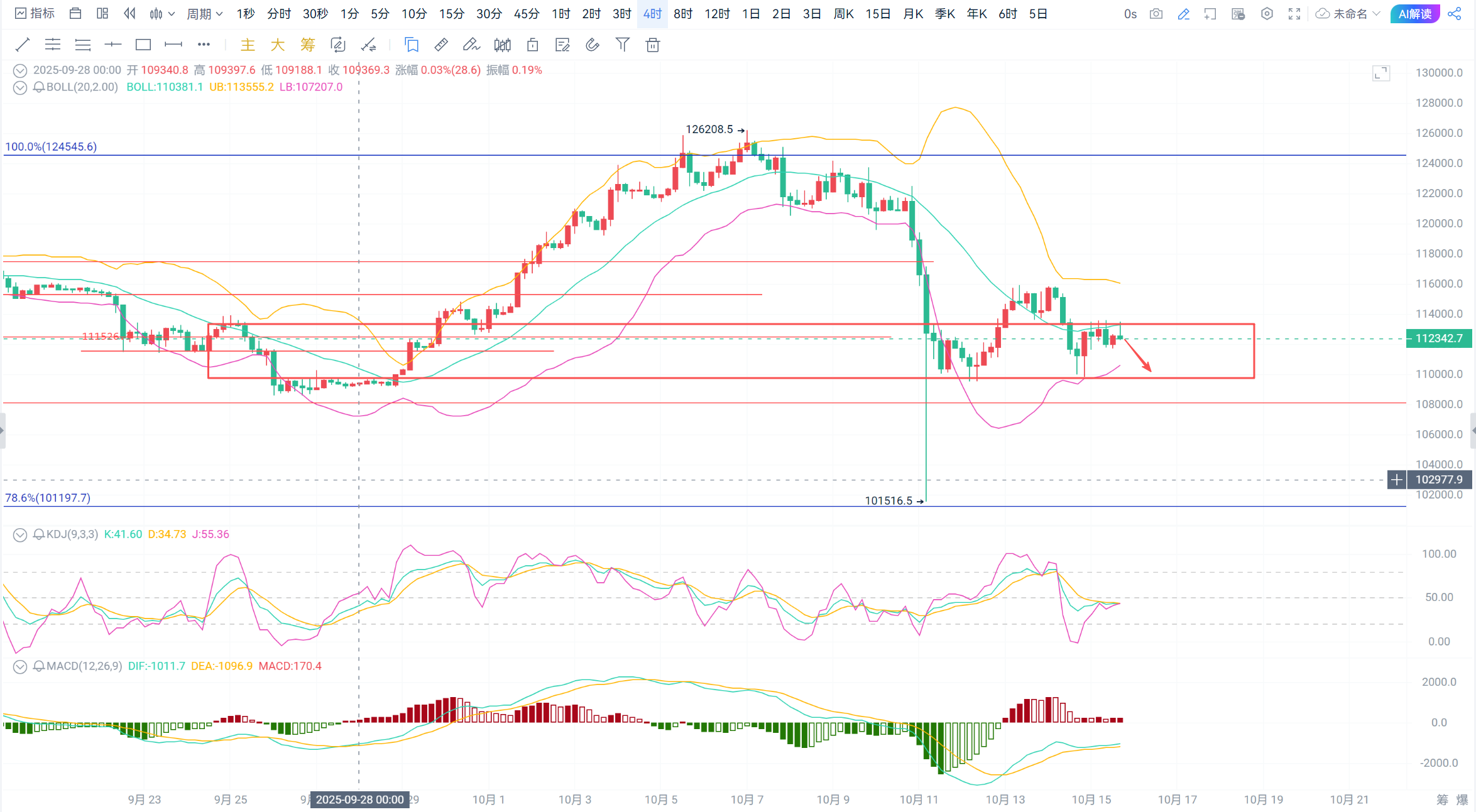Switch to the 15分 timeframe
The width and height of the screenshot is (1476, 812).
[451, 14]
